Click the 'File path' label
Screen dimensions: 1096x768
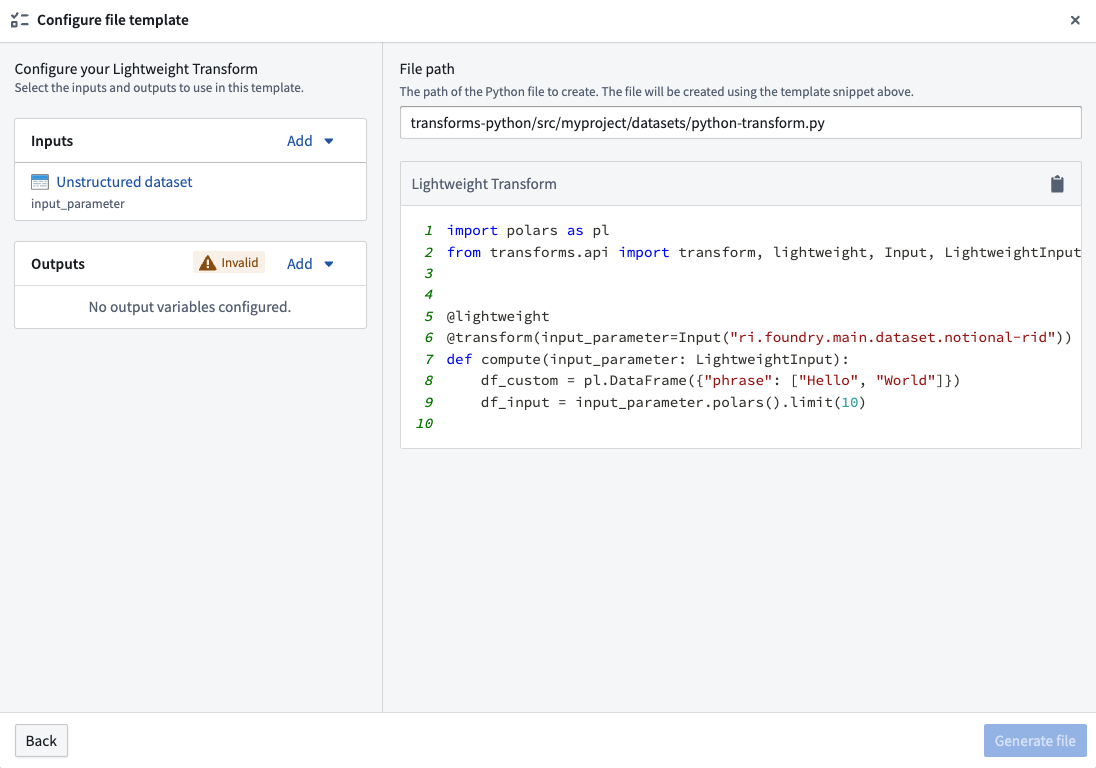tap(427, 68)
